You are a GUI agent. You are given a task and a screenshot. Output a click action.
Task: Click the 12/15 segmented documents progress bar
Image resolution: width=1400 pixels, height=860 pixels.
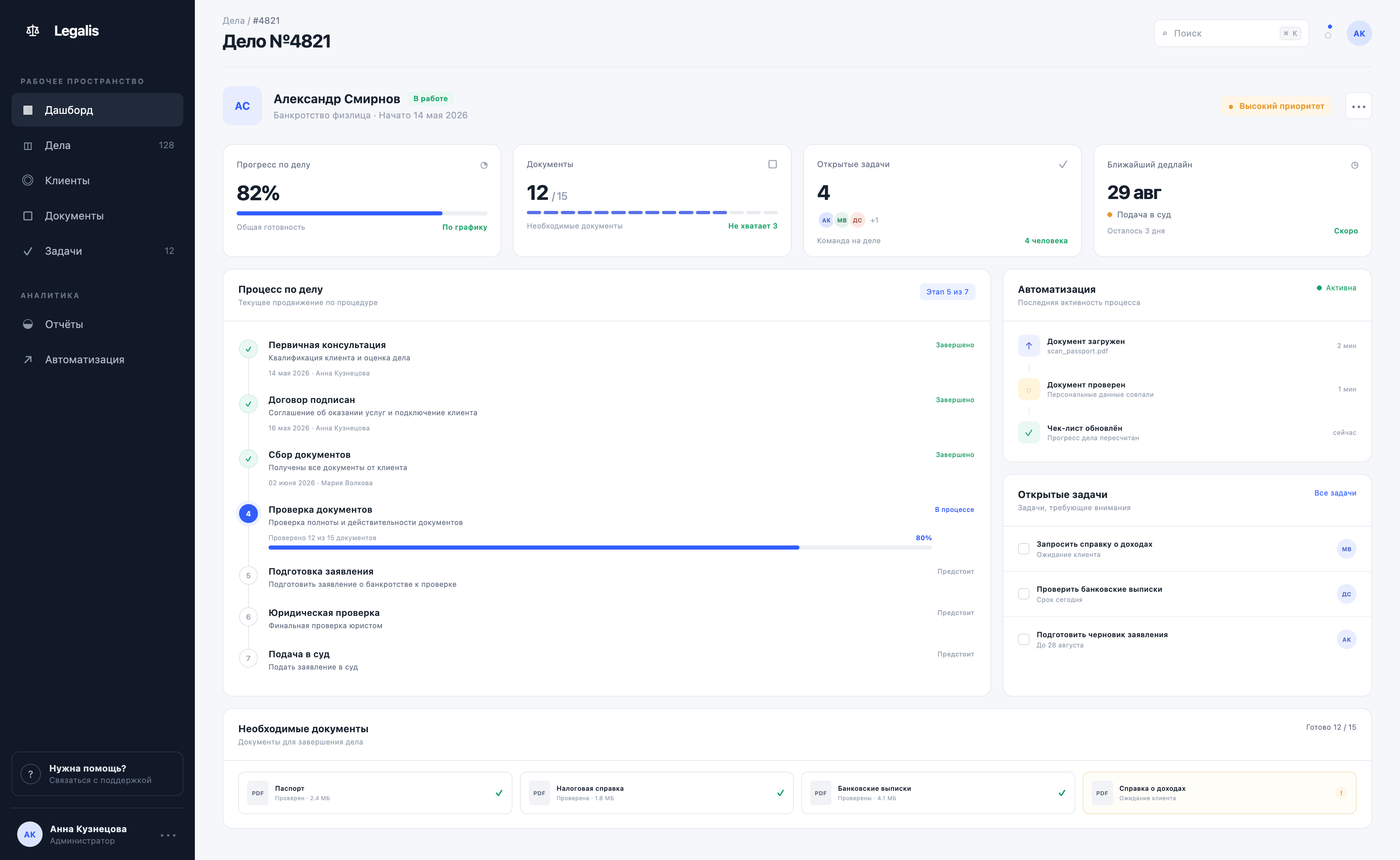pyautogui.click(x=652, y=213)
